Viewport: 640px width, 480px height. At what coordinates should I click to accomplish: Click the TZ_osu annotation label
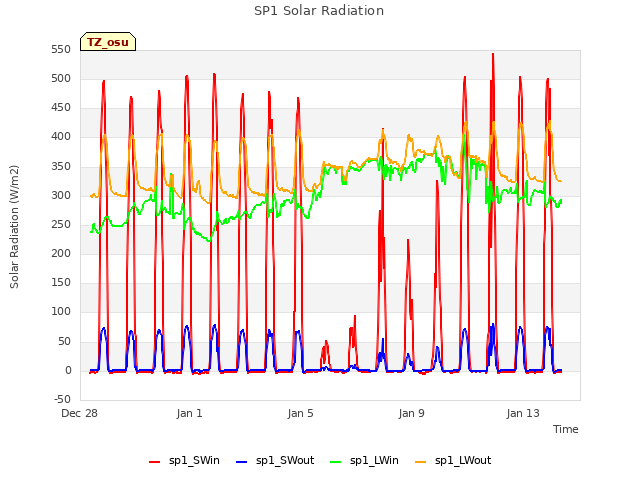(108, 42)
